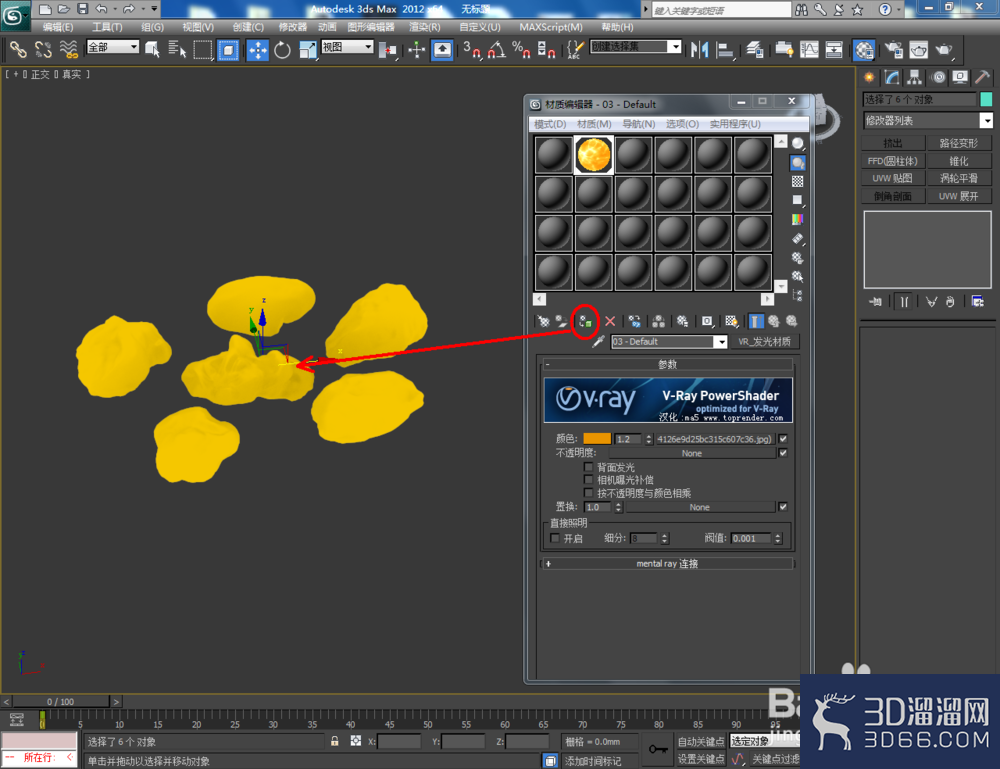Click the 涡轮平滑 modifier button
The image size is (1000, 769).
[x=959, y=178]
